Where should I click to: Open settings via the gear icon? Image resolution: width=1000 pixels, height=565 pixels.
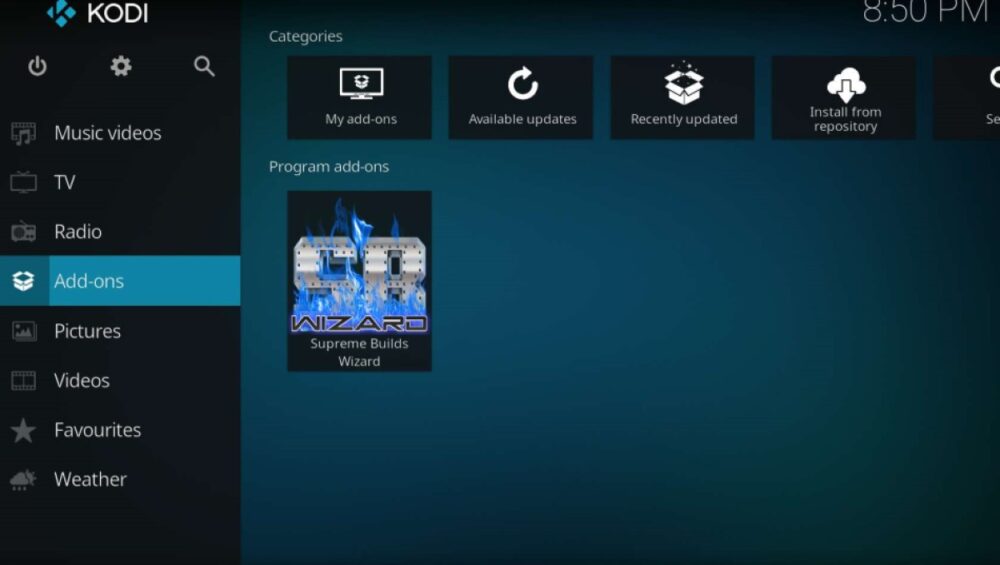click(x=121, y=66)
